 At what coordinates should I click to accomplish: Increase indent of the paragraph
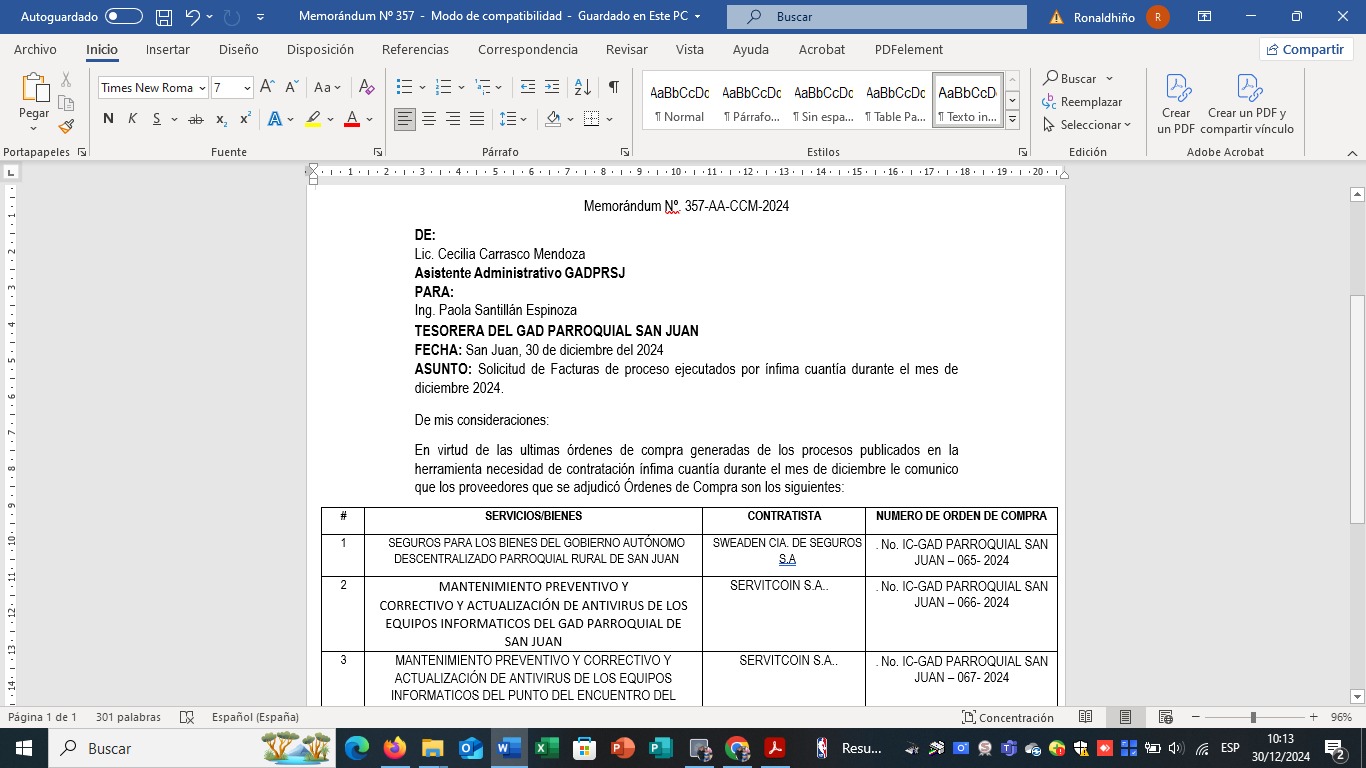552,87
